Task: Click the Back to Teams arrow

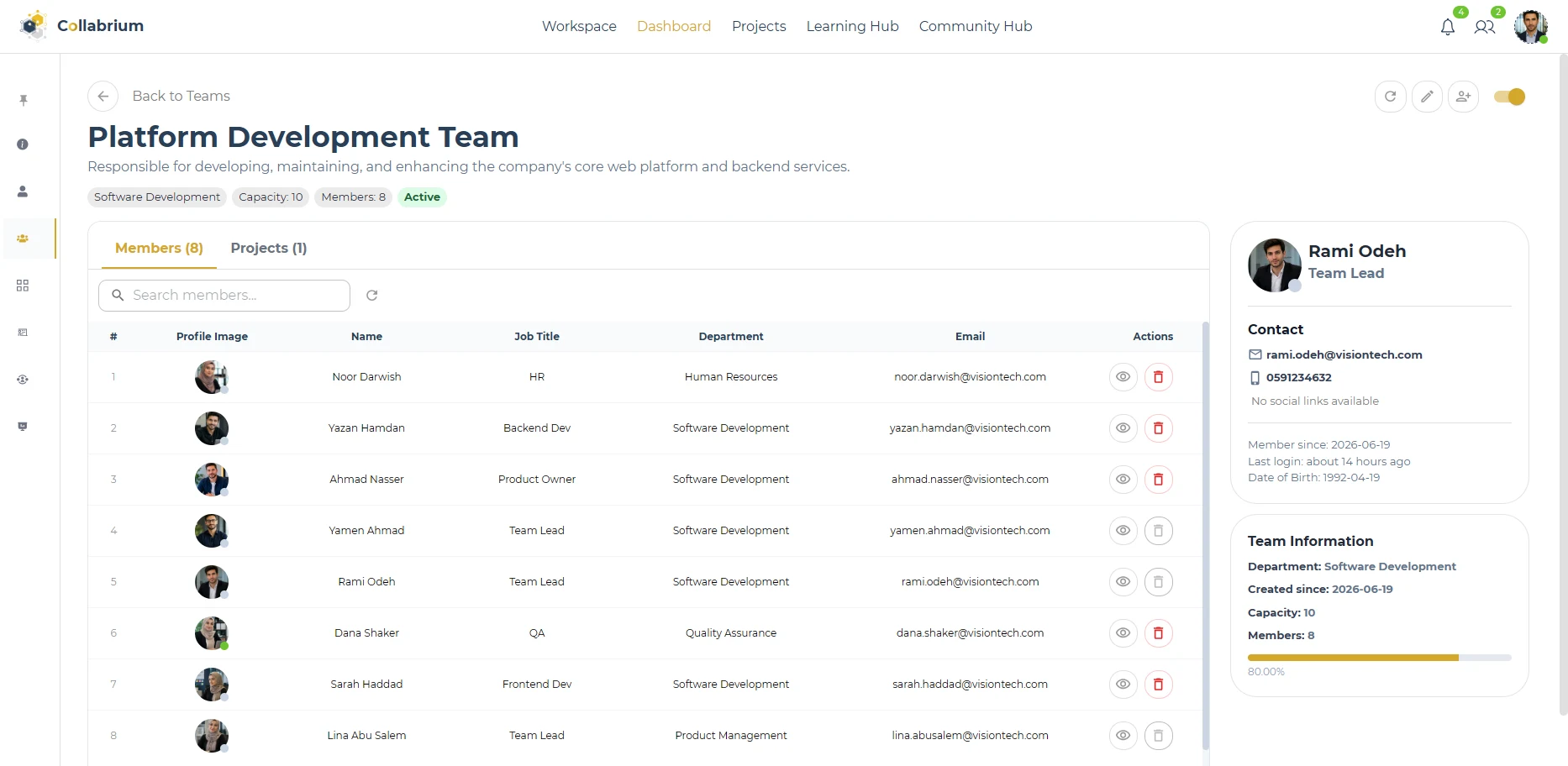Action: [103, 97]
